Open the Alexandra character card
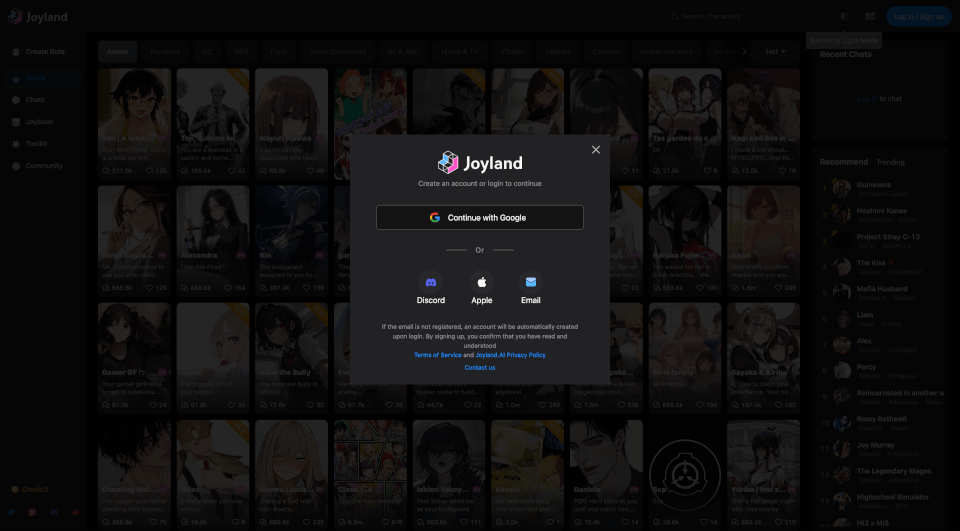Viewport: 960px width, 531px height. click(x=212, y=241)
